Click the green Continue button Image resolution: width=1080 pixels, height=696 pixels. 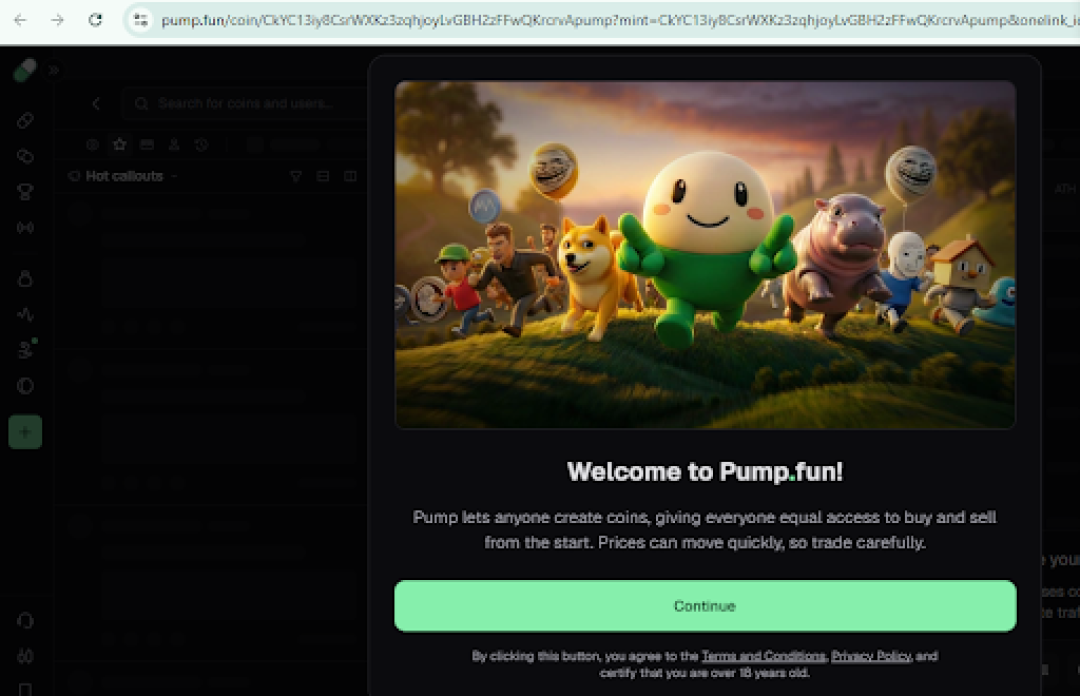705,606
